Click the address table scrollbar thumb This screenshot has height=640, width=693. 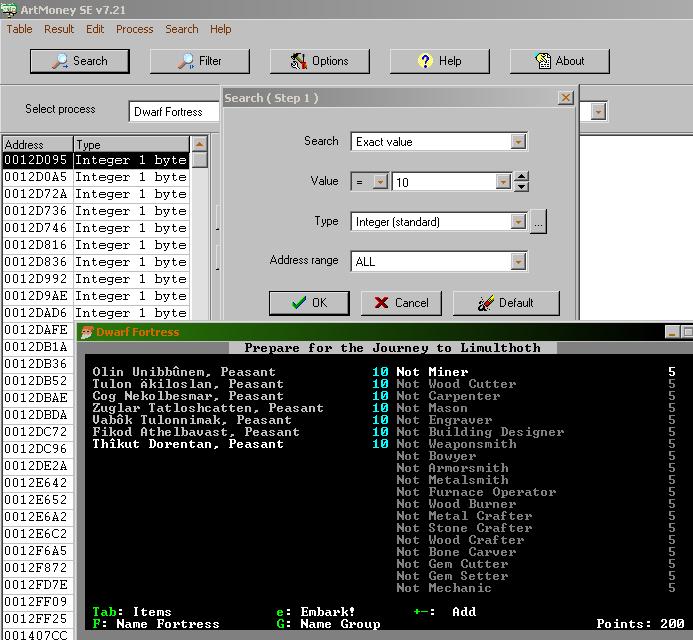click(x=200, y=160)
